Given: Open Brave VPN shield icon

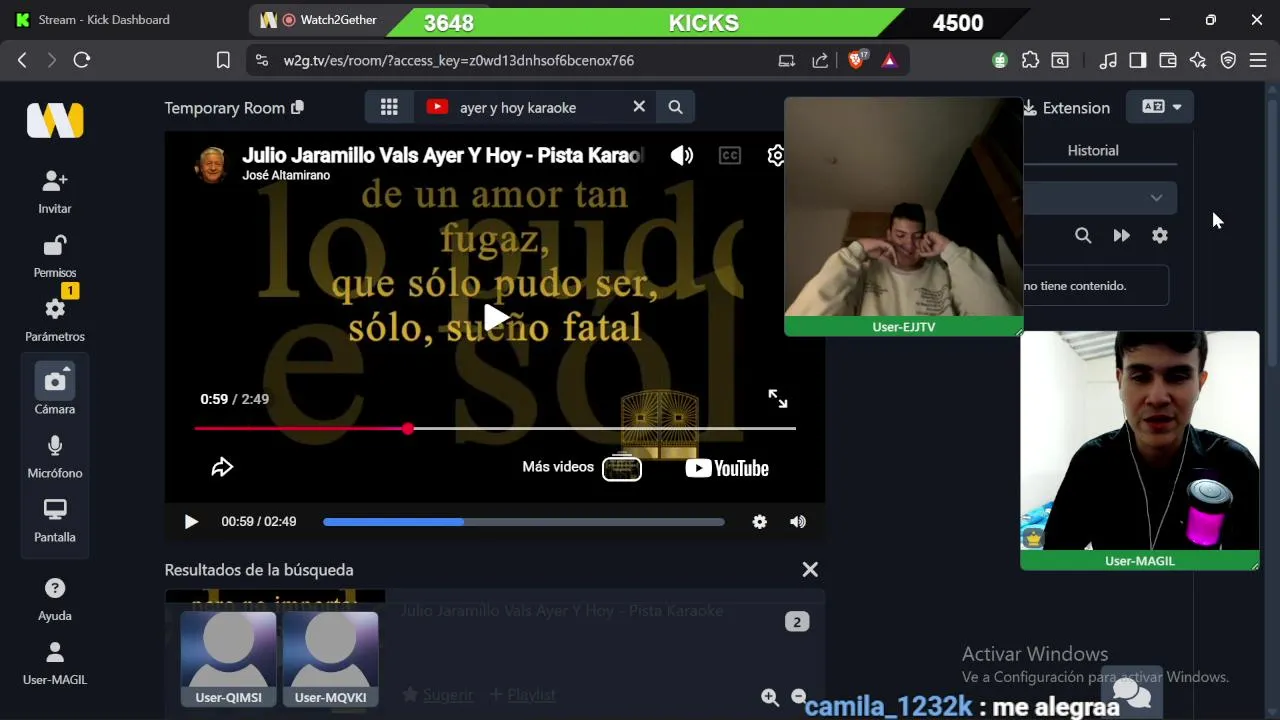Looking at the screenshot, I should (1228, 60).
